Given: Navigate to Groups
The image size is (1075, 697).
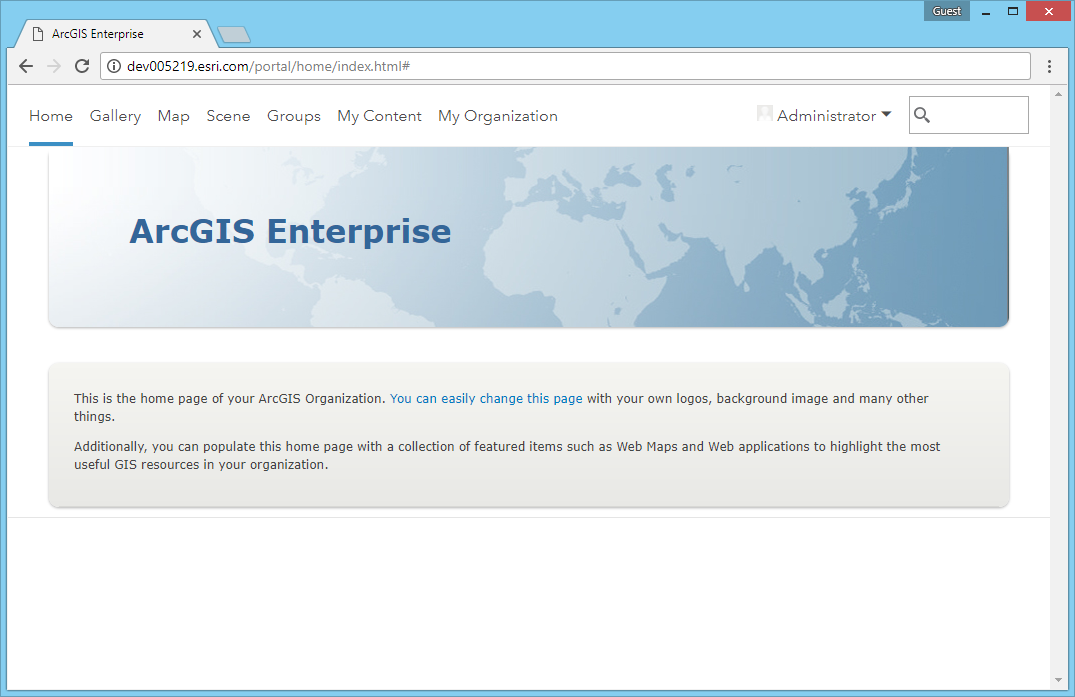Looking at the screenshot, I should point(293,116).
